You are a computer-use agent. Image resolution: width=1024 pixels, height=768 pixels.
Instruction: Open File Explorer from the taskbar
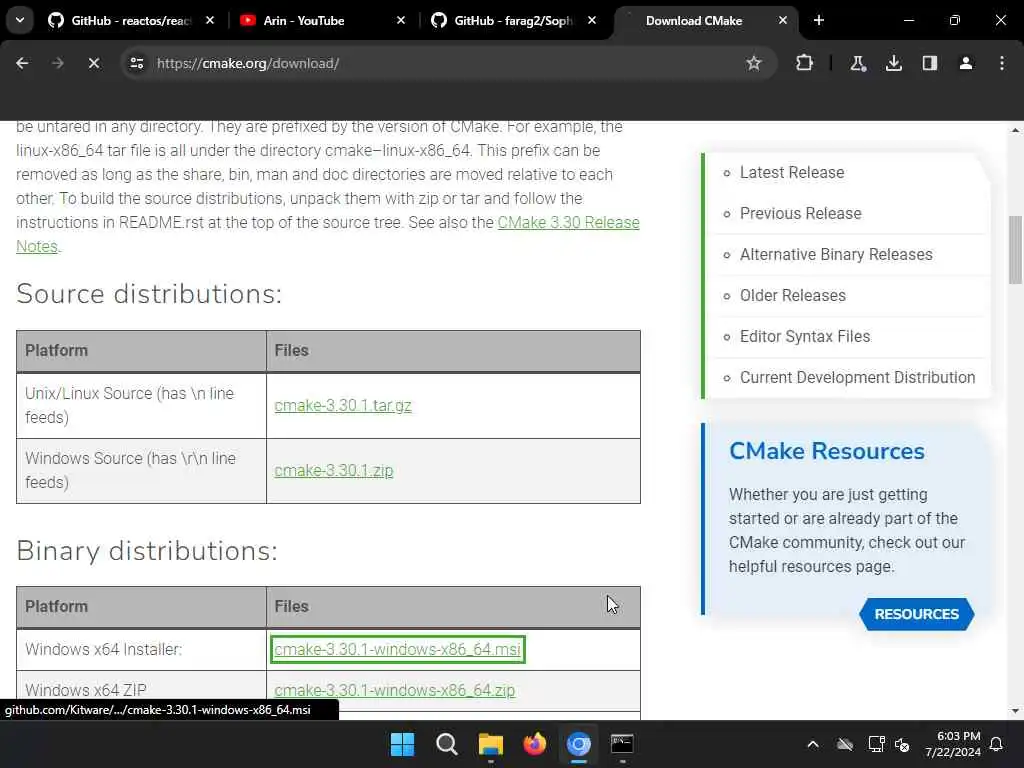tap(490, 744)
